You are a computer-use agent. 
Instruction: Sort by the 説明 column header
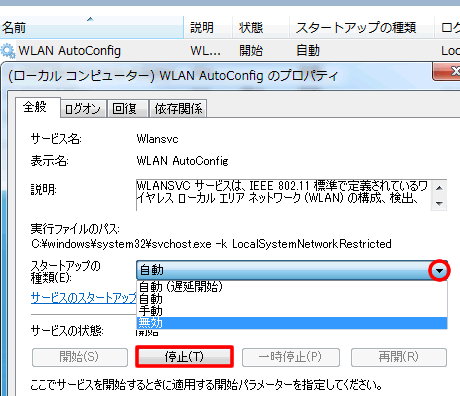click(208, 27)
